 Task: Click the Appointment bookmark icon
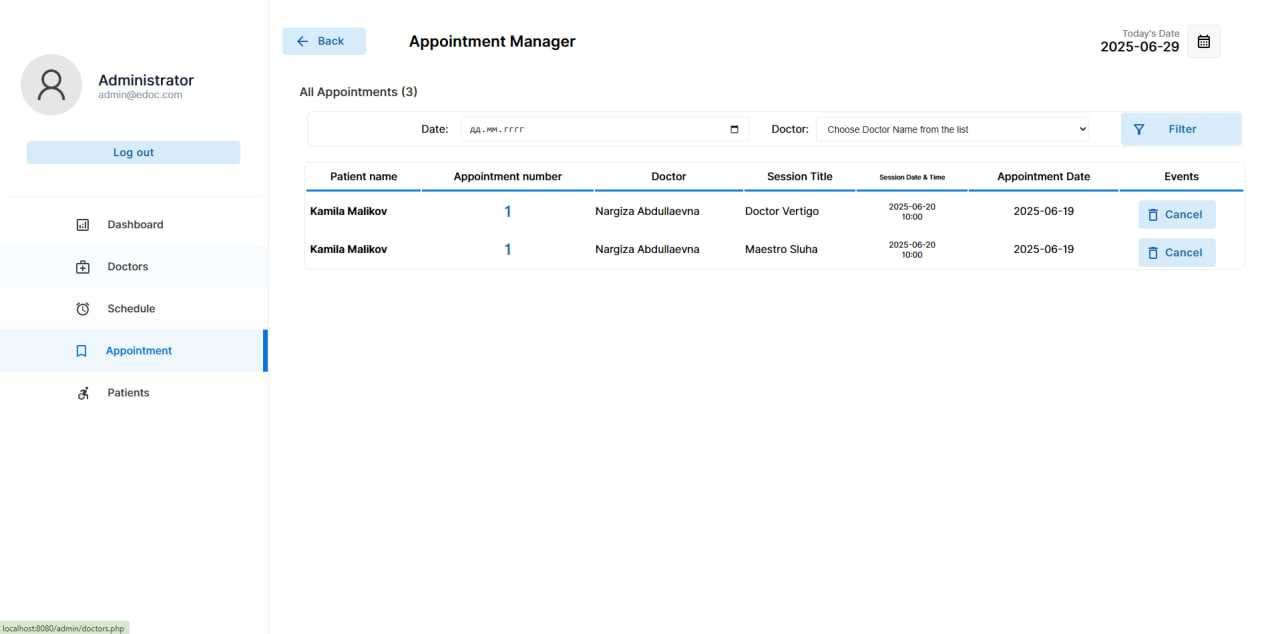pyautogui.click(x=82, y=351)
